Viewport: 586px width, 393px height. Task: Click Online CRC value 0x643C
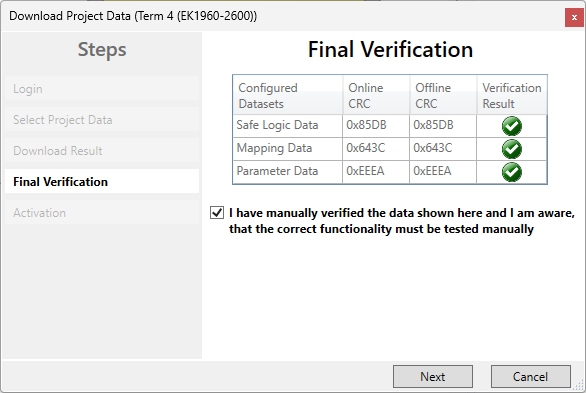coord(376,149)
